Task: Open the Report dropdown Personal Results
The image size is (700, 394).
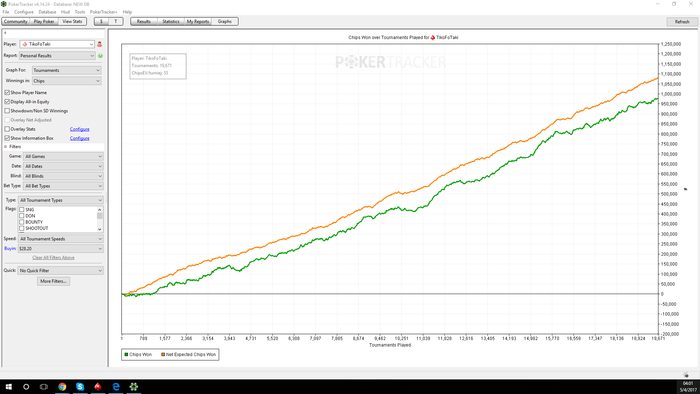Action: [57, 56]
